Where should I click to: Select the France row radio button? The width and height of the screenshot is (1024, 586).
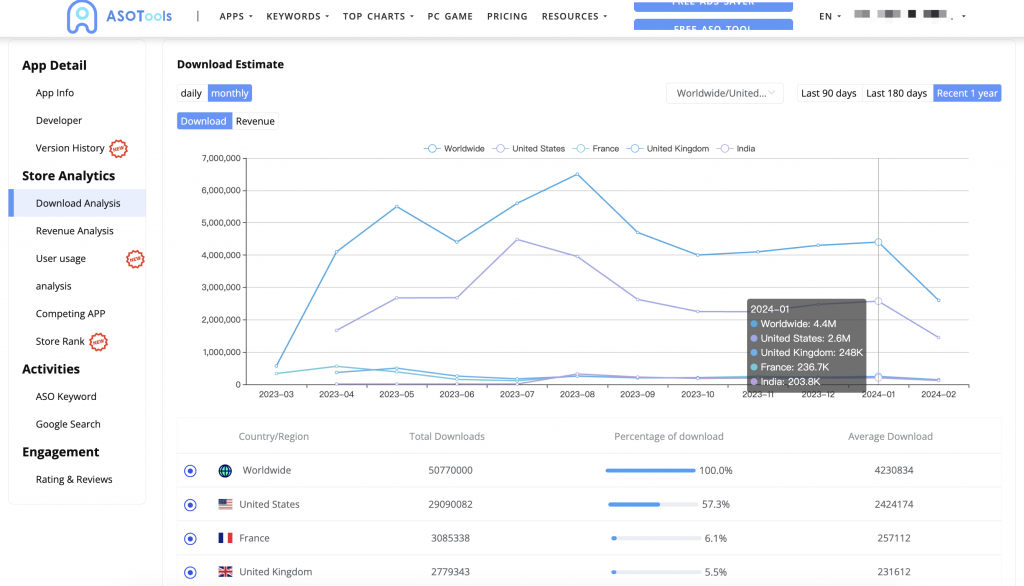coord(190,538)
